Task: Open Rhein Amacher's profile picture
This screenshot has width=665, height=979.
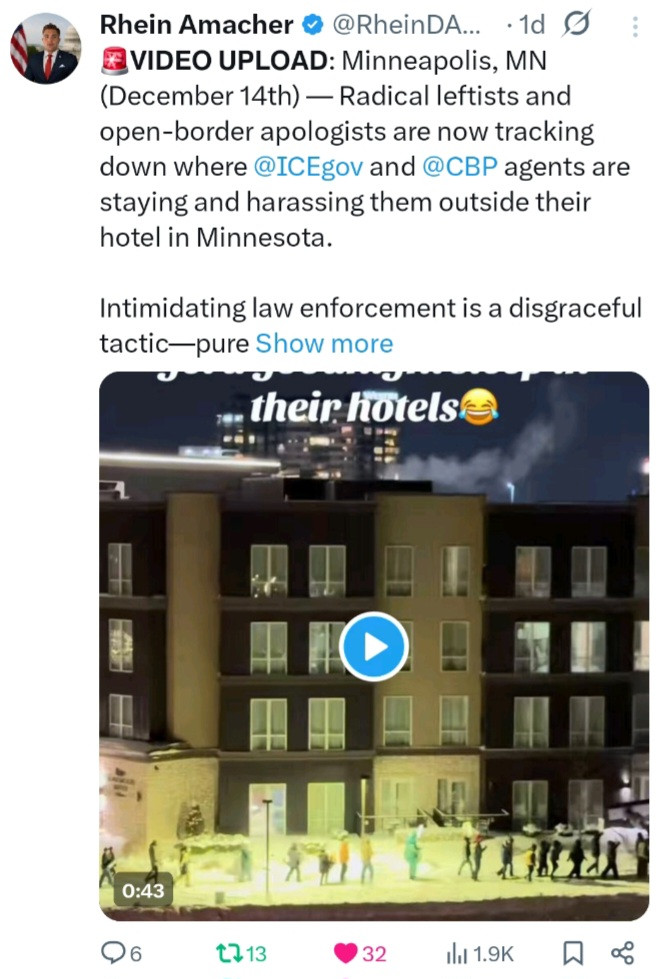Action: [x=46, y=49]
